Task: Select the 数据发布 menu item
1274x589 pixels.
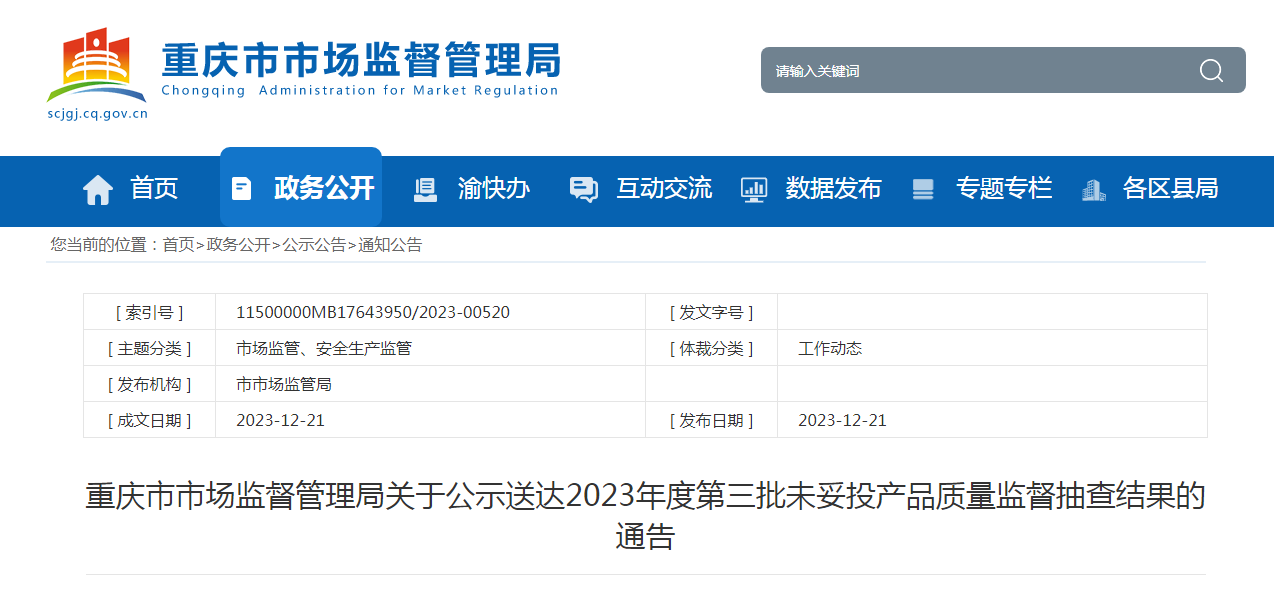Action: [834, 188]
